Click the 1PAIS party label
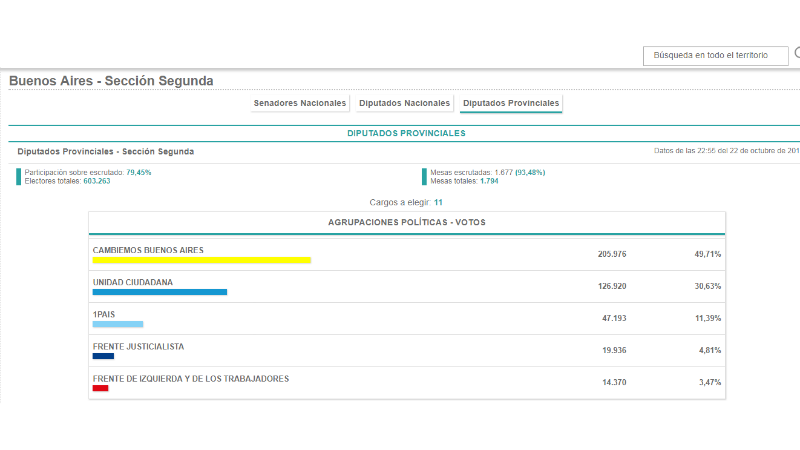 pos(104,314)
